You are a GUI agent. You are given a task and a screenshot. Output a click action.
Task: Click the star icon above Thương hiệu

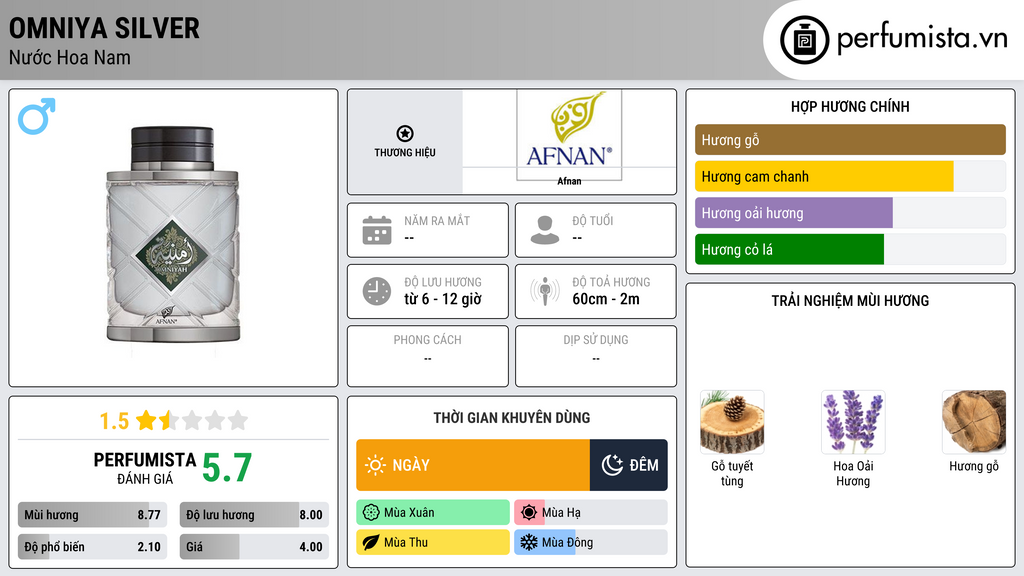point(404,134)
